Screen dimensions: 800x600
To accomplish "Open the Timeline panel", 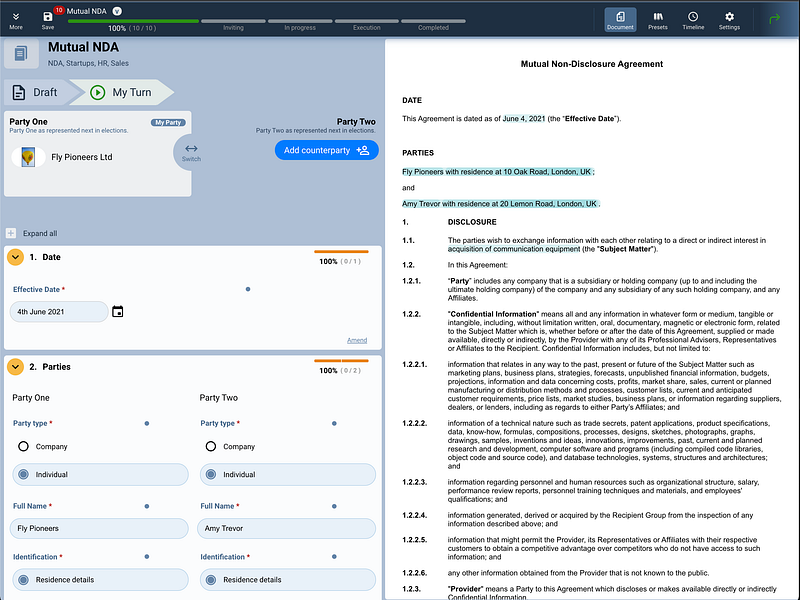I will pyautogui.click(x=693, y=20).
